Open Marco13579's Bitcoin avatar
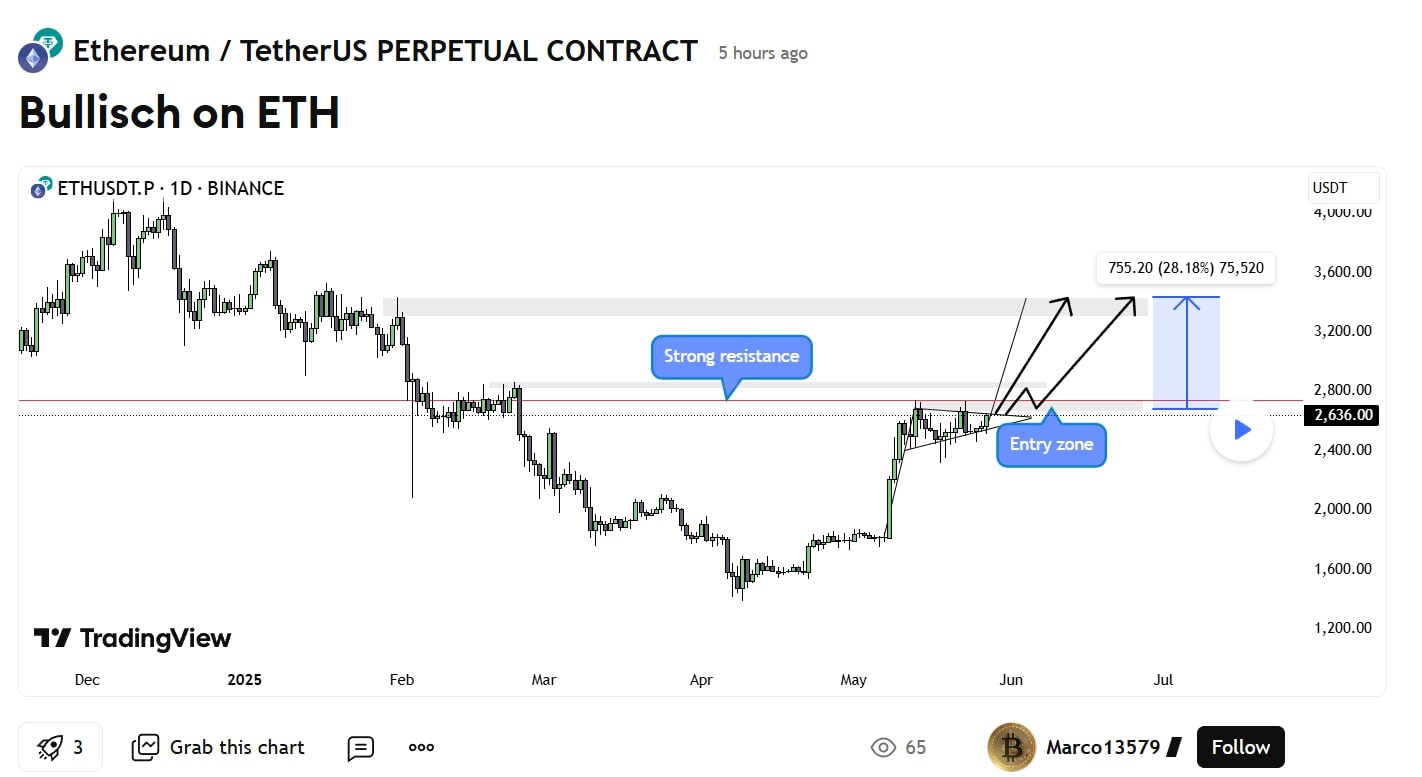Viewport: 1422px width, 777px height. 1011,747
